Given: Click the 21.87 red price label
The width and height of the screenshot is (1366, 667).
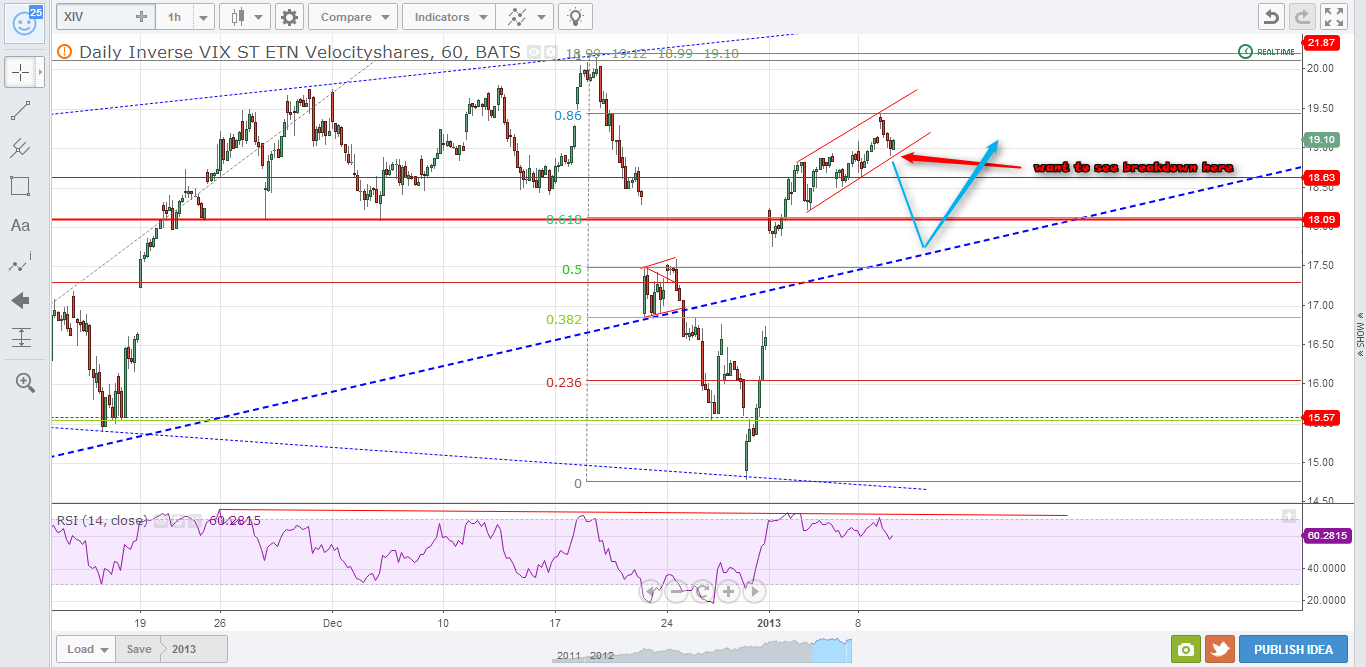Looking at the screenshot, I should 1322,42.
